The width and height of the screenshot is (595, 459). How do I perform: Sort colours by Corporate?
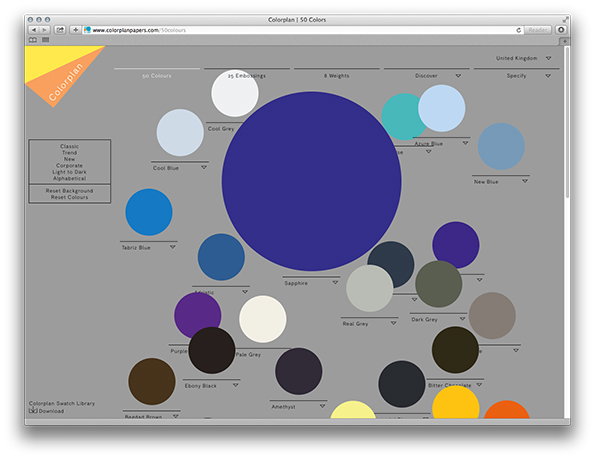point(69,165)
